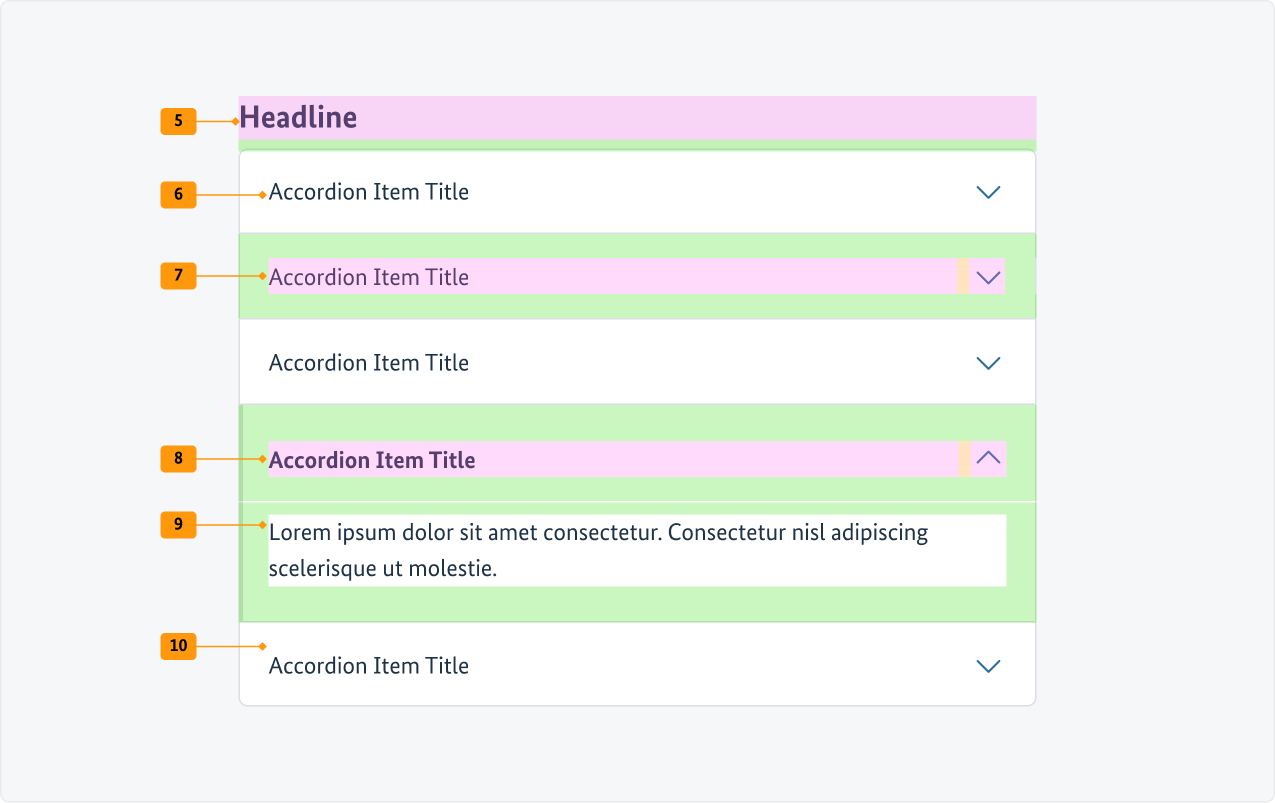Click annotation badge number 6
The image size is (1275, 803).
coord(178,194)
